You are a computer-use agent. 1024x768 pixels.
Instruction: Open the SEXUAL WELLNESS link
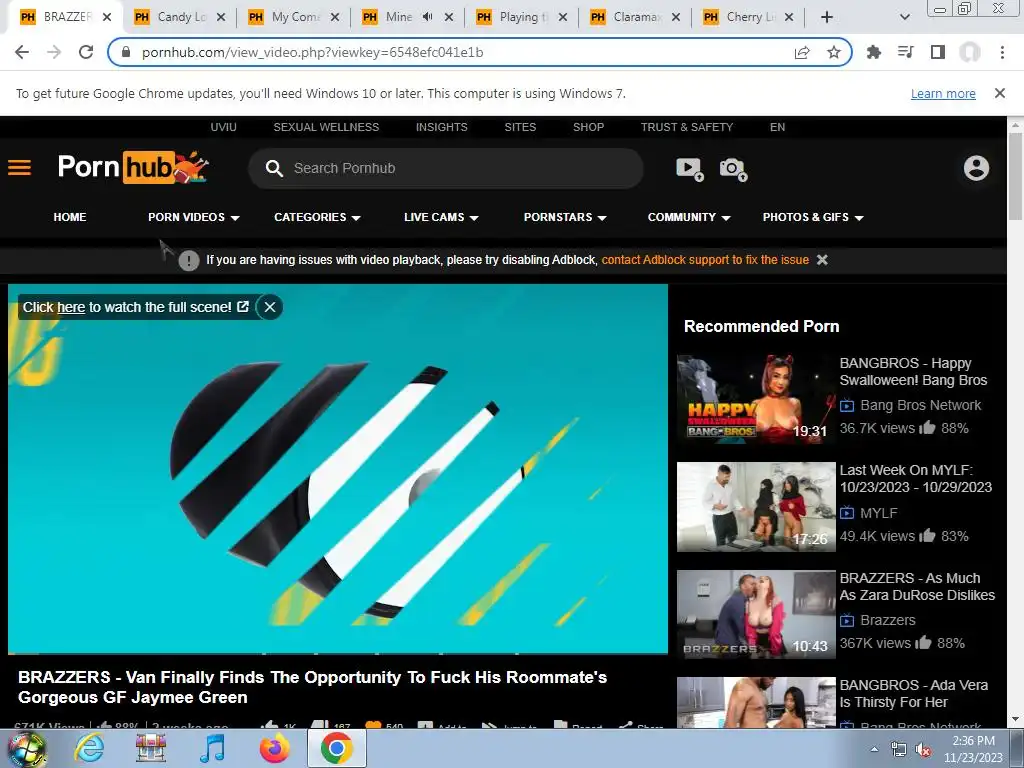pyautogui.click(x=326, y=127)
